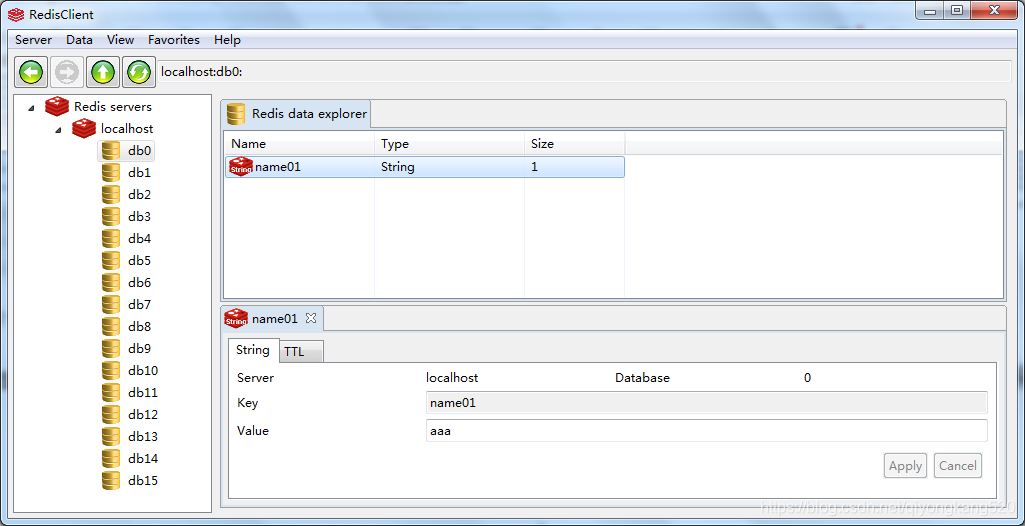Select the Redis servers tree label
This screenshot has width=1025, height=526.
click(x=113, y=107)
